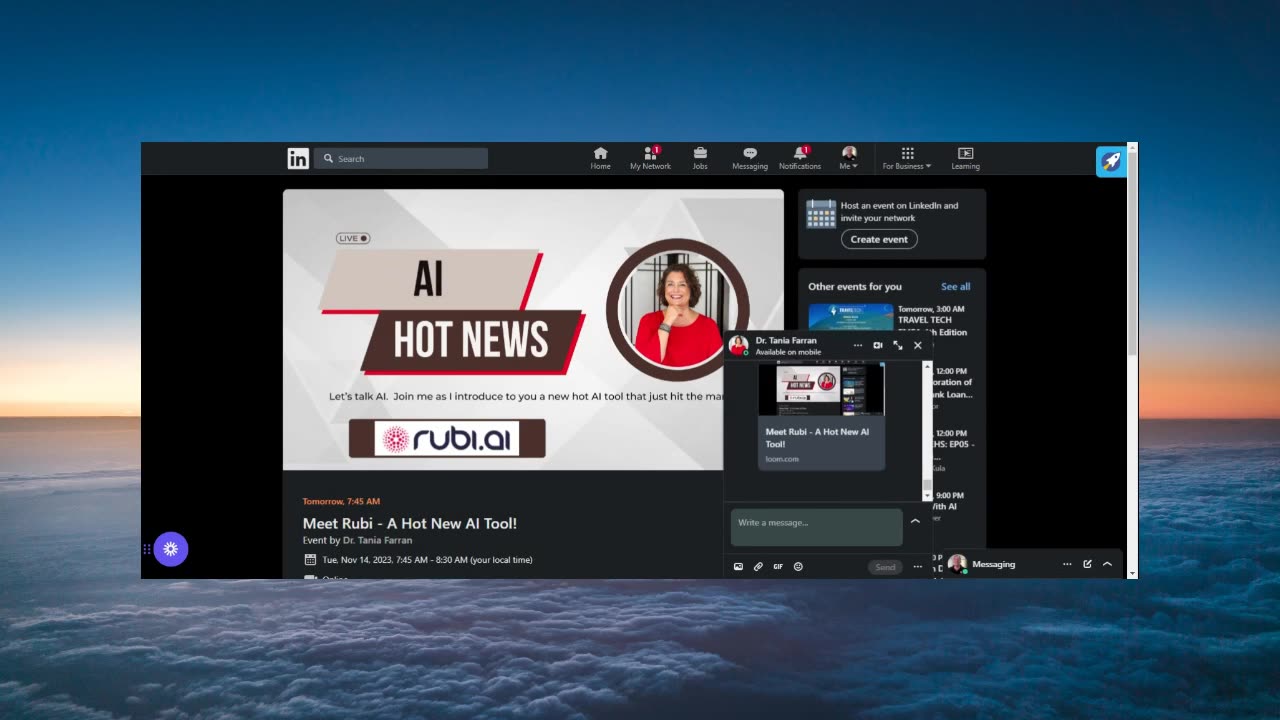Open Messaging from the top navigation
Image resolution: width=1280 pixels, height=720 pixels.
pos(750,158)
